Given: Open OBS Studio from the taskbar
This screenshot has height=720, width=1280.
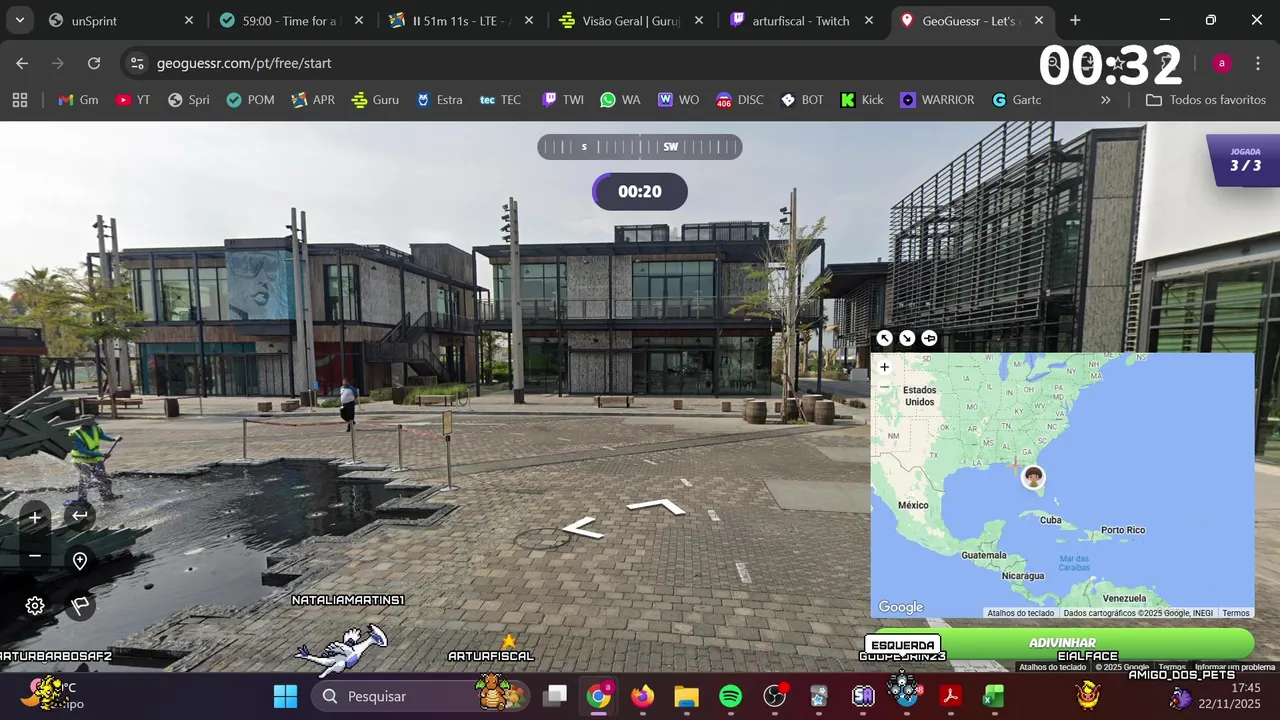Looking at the screenshot, I should pyautogui.click(x=775, y=696).
